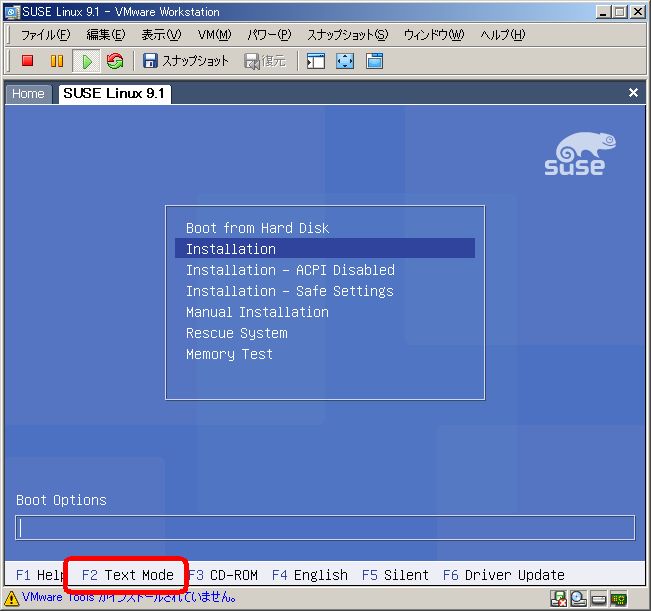The image size is (651, 611).
Task: Toggle the sidebar view icon in toolbar
Action: [316, 61]
